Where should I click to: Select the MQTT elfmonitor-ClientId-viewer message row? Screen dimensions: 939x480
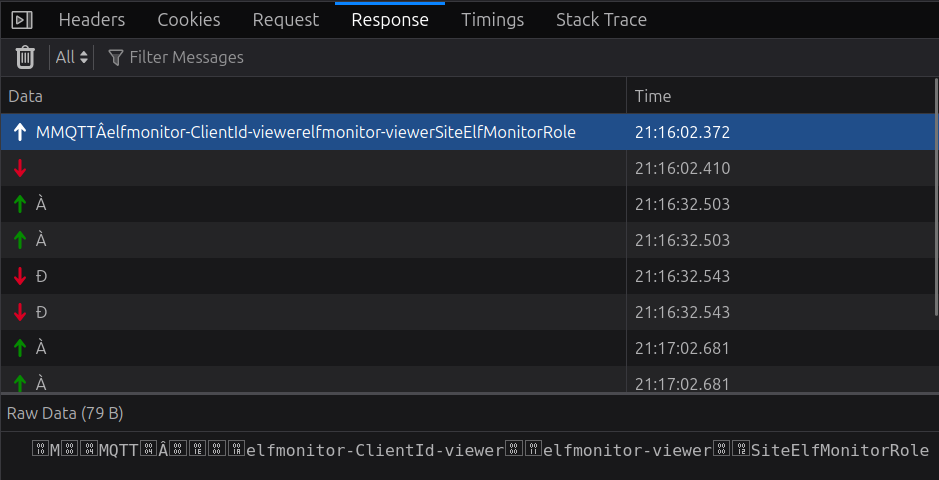(306, 132)
